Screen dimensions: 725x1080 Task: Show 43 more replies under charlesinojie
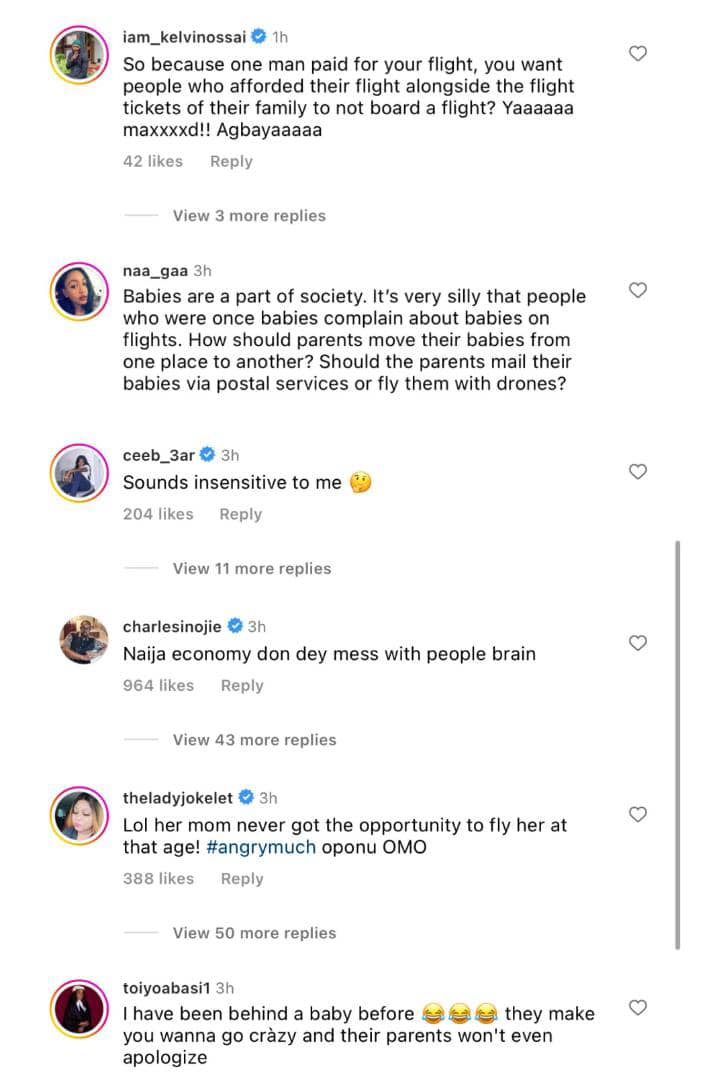[254, 740]
